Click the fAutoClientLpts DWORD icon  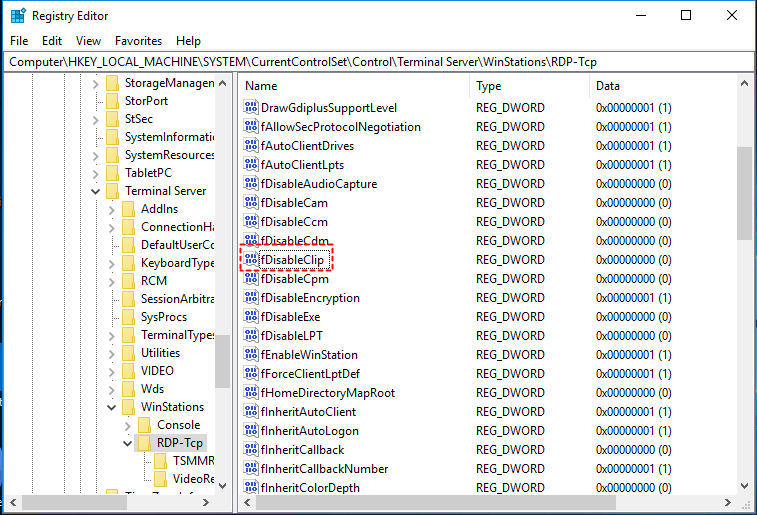click(251, 165)
